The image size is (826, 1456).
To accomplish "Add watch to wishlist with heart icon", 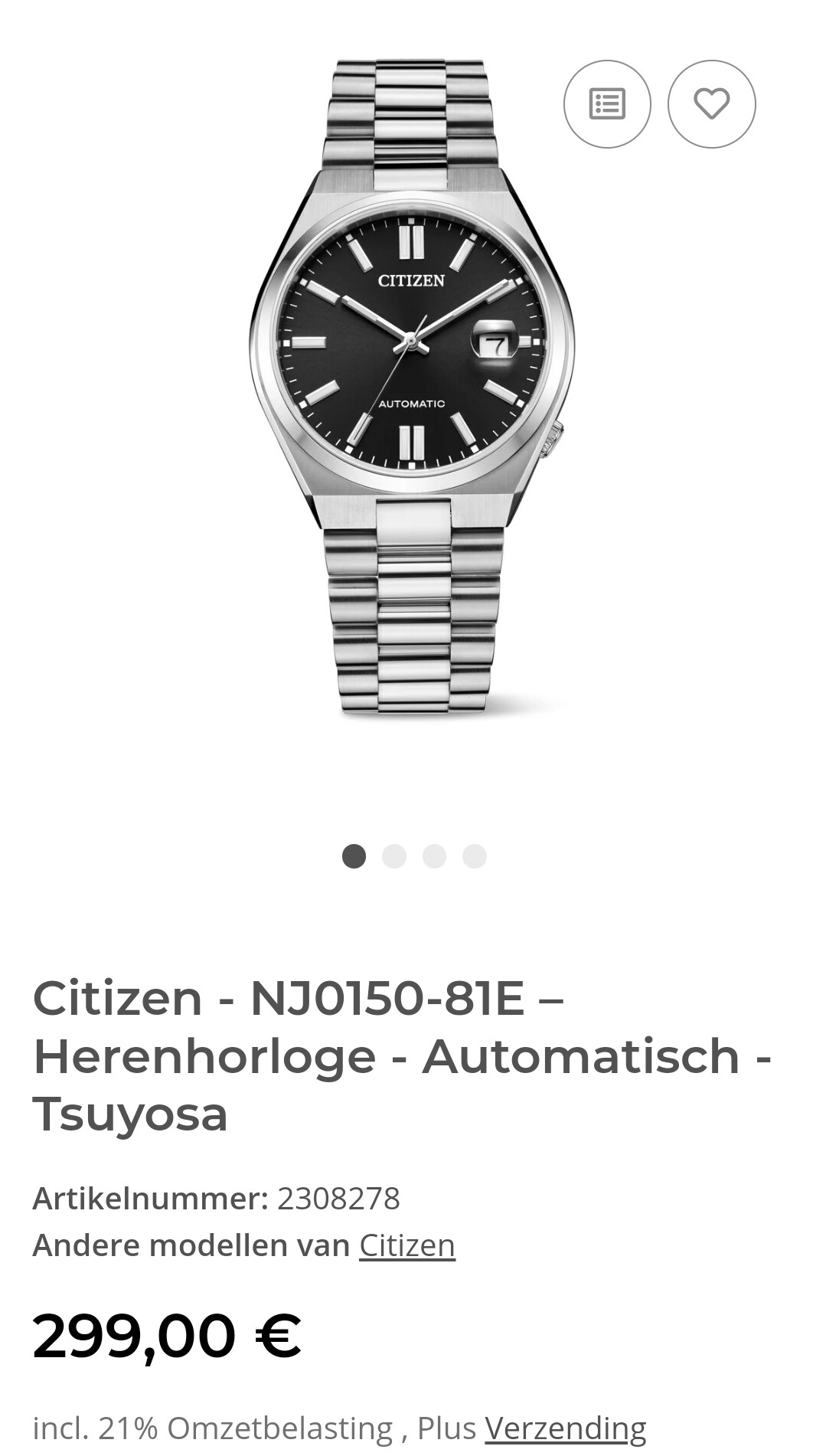I will (x=711, y=104).
